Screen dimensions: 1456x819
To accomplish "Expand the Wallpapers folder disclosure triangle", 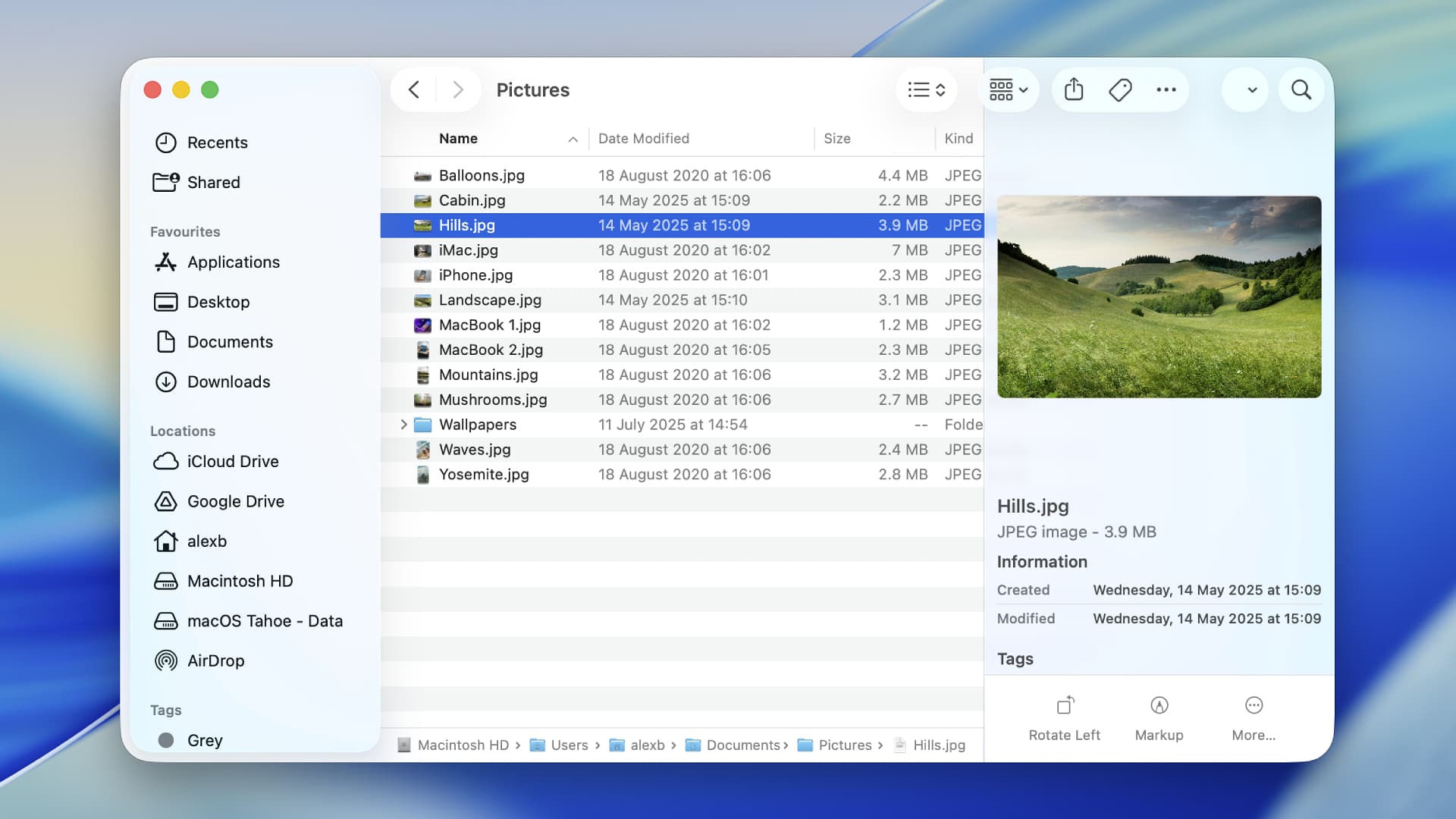I will point(404,425).
